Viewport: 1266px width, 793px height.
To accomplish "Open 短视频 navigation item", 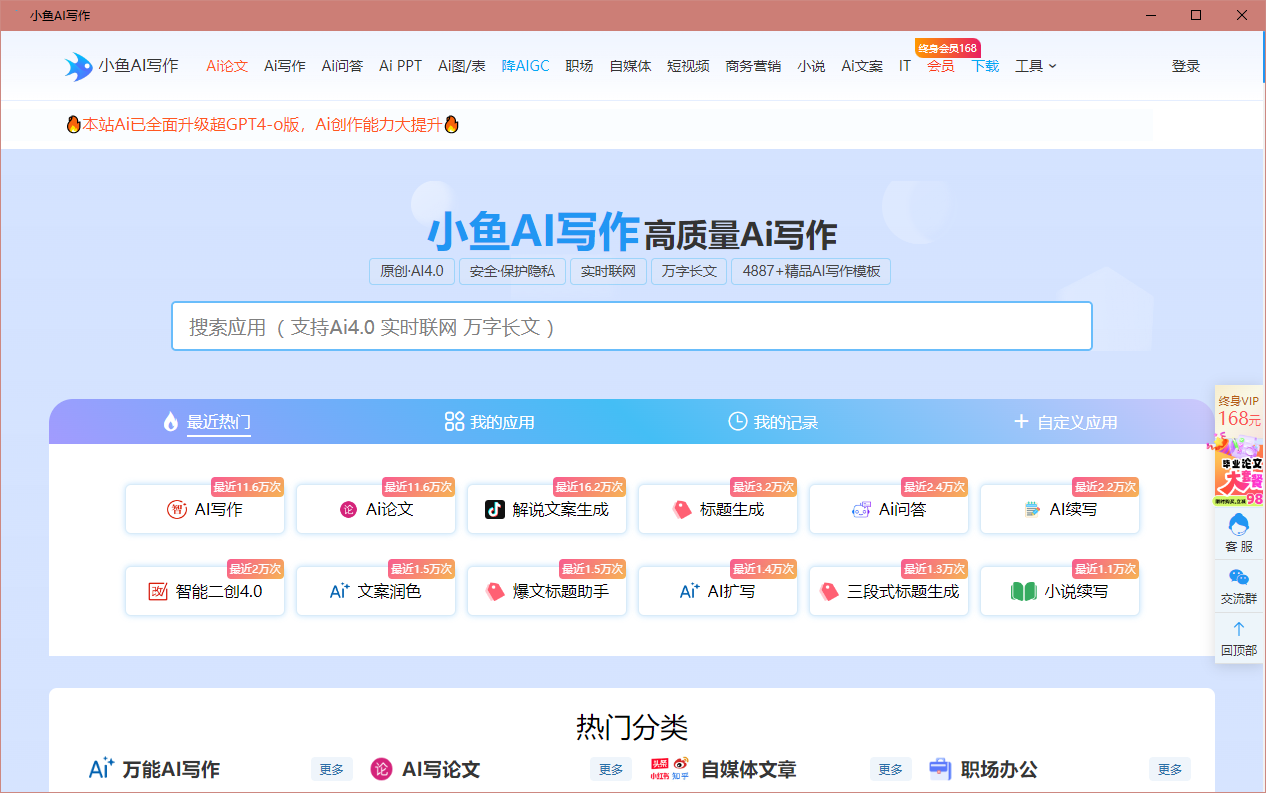I will click(x=688, y=66).
